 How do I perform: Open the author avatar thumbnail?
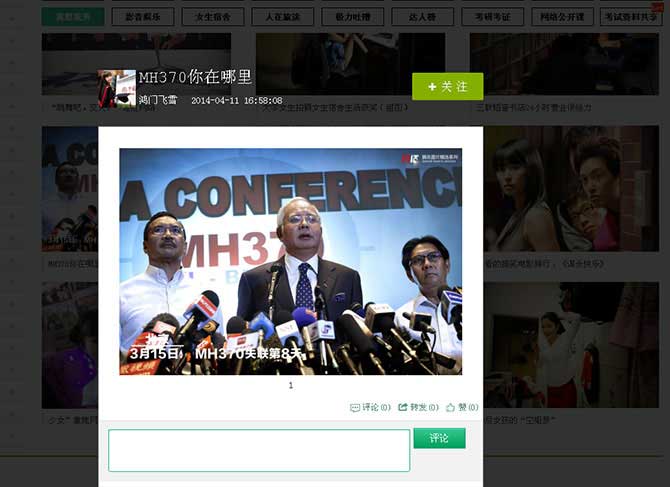pyautogui.click(x=117, y=88)
